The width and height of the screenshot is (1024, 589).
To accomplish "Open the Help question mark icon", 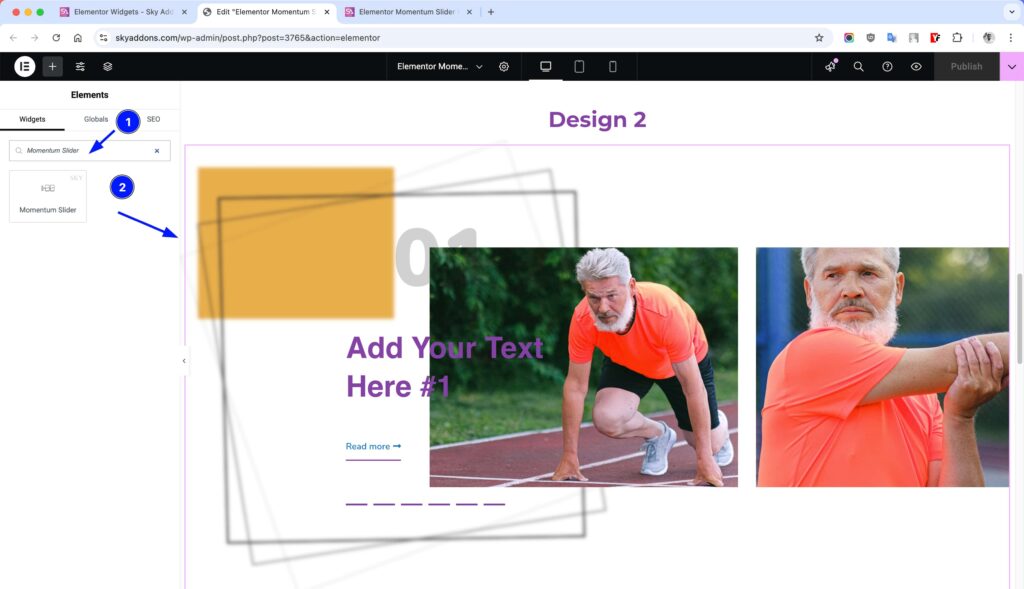I will click(887, 66).
